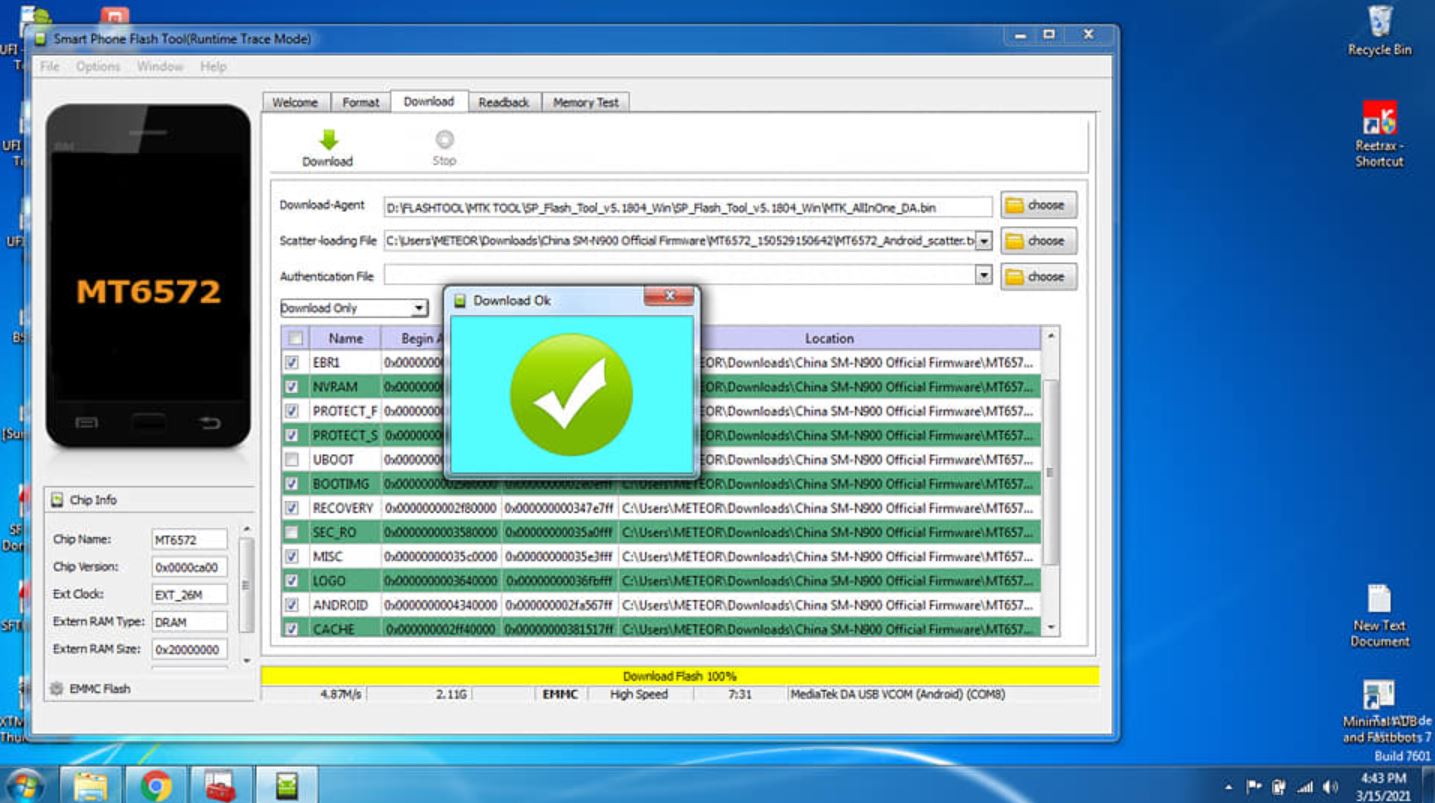Expand the Authentication File dropdown arrow
This screenshot has height=803, width=1435.
984,276
